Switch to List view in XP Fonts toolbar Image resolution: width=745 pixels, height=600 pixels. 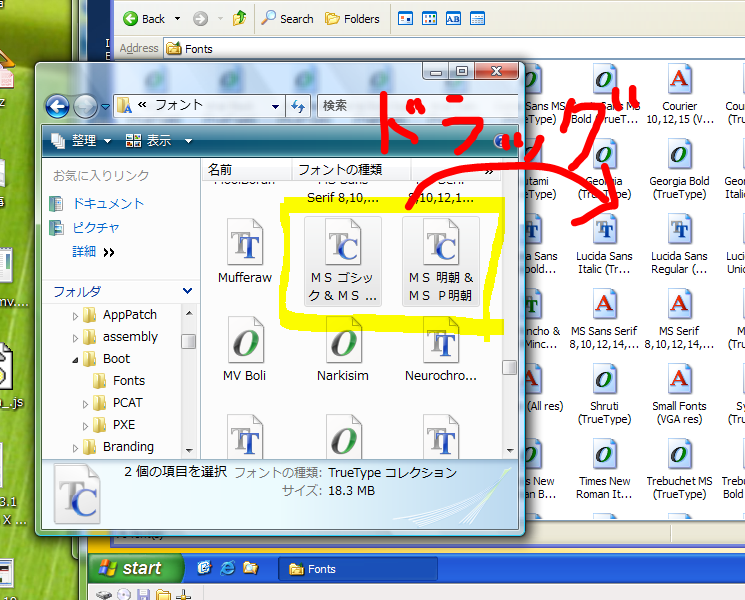(x=430, y=19)
